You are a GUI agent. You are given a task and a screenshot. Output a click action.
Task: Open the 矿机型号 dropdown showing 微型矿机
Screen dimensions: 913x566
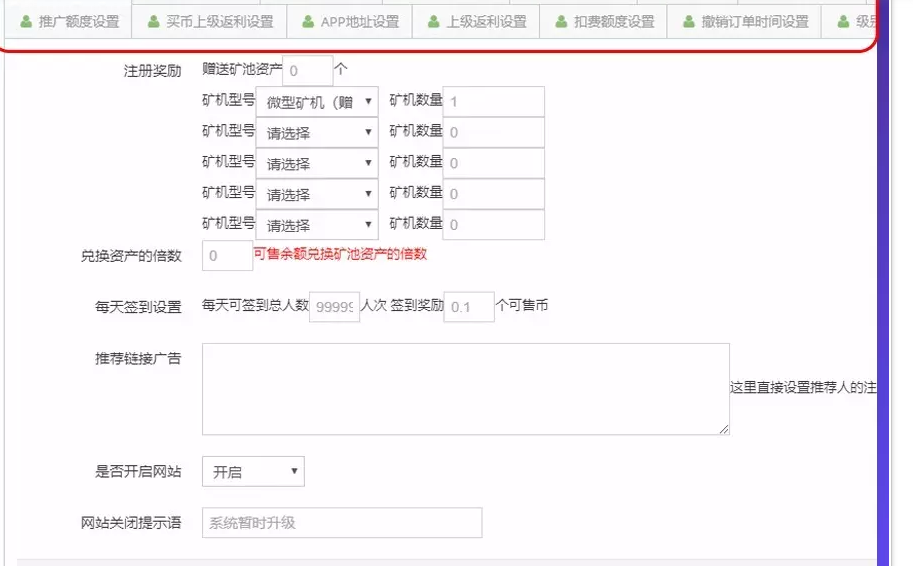click(x=317, y=102)
